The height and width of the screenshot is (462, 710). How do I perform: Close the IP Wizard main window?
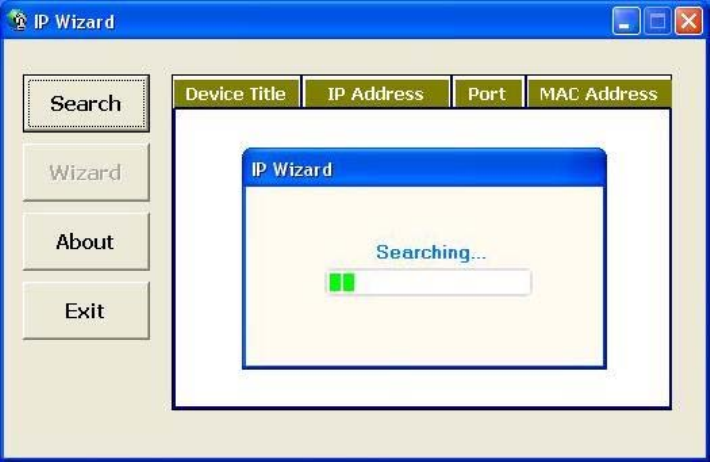coord(688,21)
